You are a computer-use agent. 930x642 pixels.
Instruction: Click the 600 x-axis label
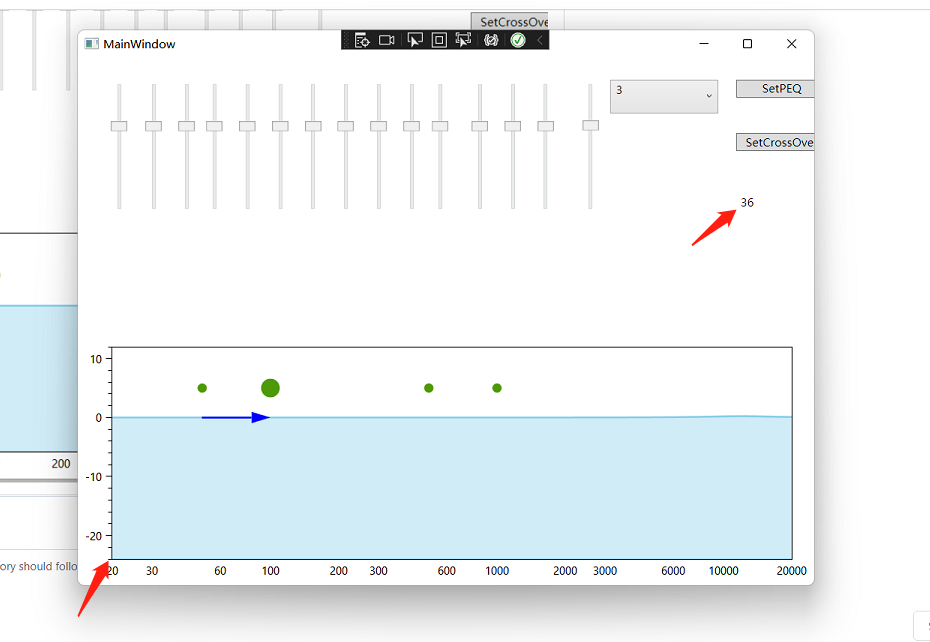[x=447, y=571]
